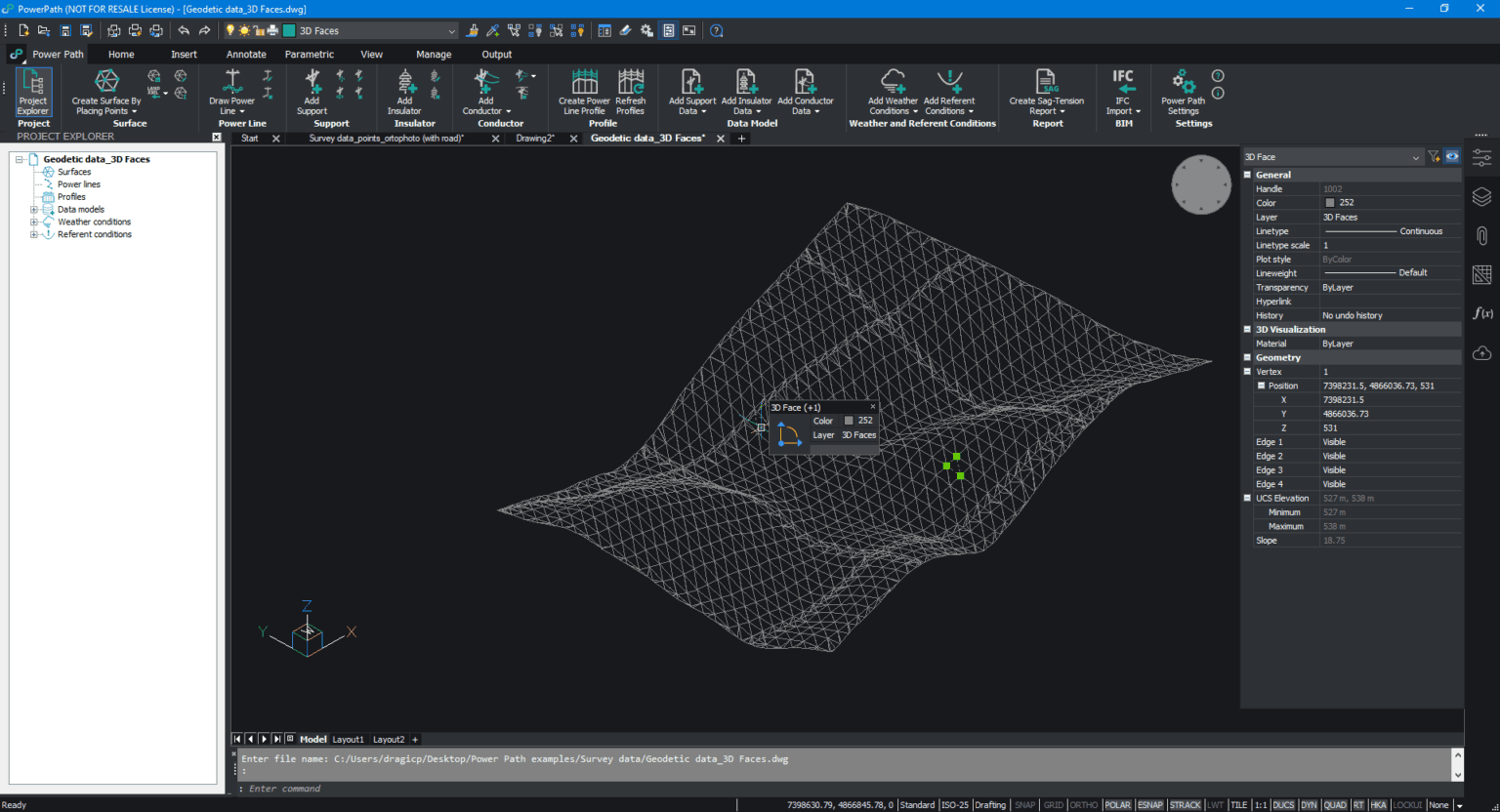This screenshot has width=1500, height=812.
Task: Click the Save icon in quick toolbar
Action: [65, 31]
